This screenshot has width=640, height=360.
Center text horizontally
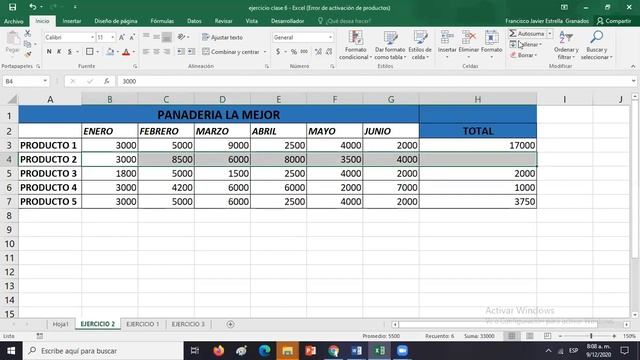click(x=156, y=52)
